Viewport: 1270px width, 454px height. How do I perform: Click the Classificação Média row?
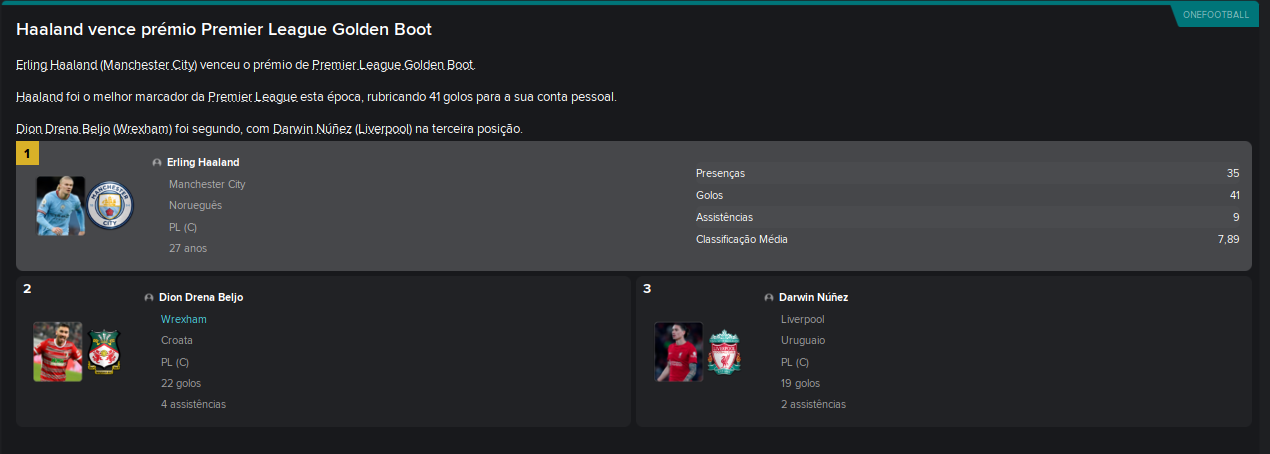coord(967,239)
